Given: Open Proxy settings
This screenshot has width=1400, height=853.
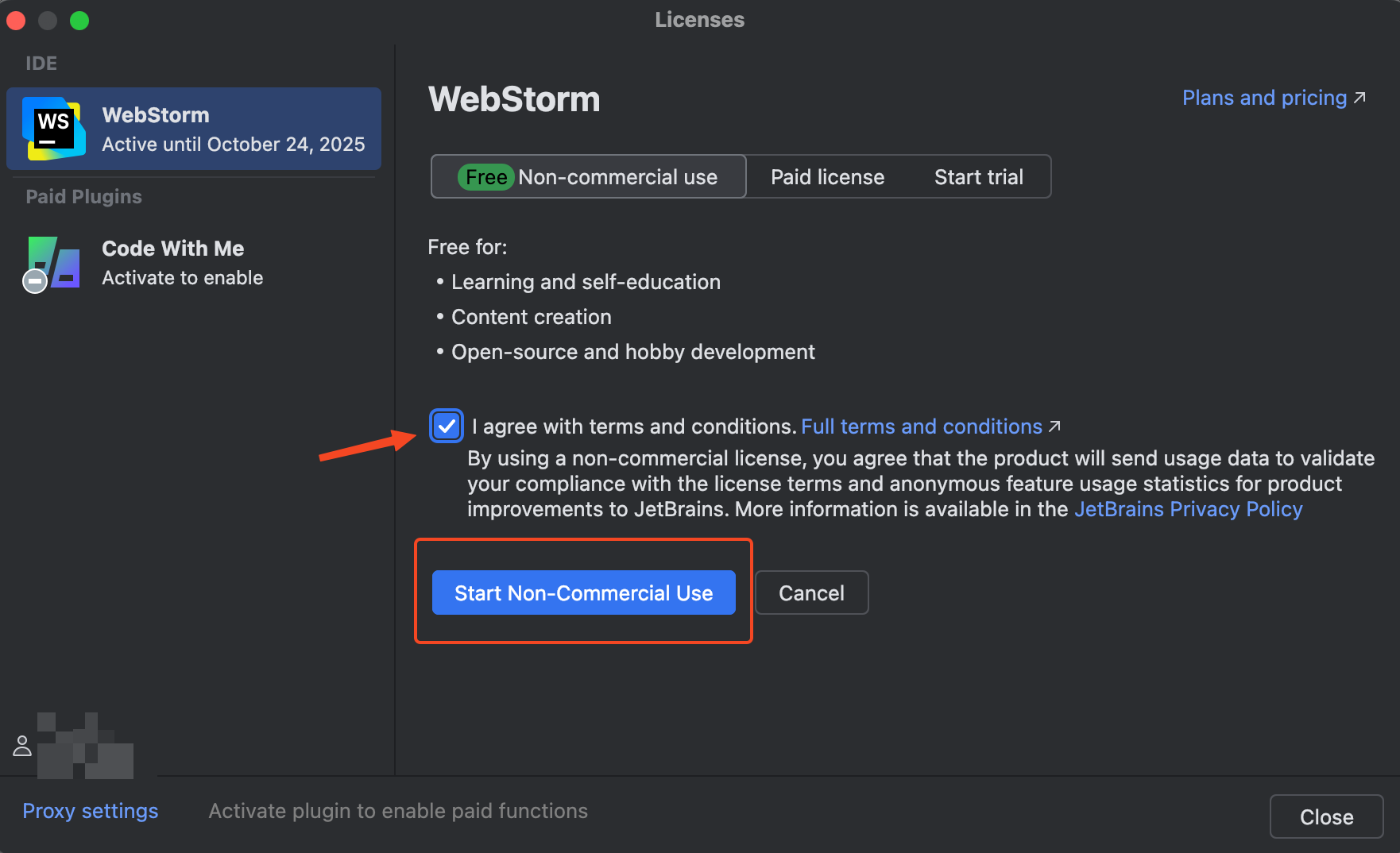Looking at the screenshot, I should (x=91, y=811).
